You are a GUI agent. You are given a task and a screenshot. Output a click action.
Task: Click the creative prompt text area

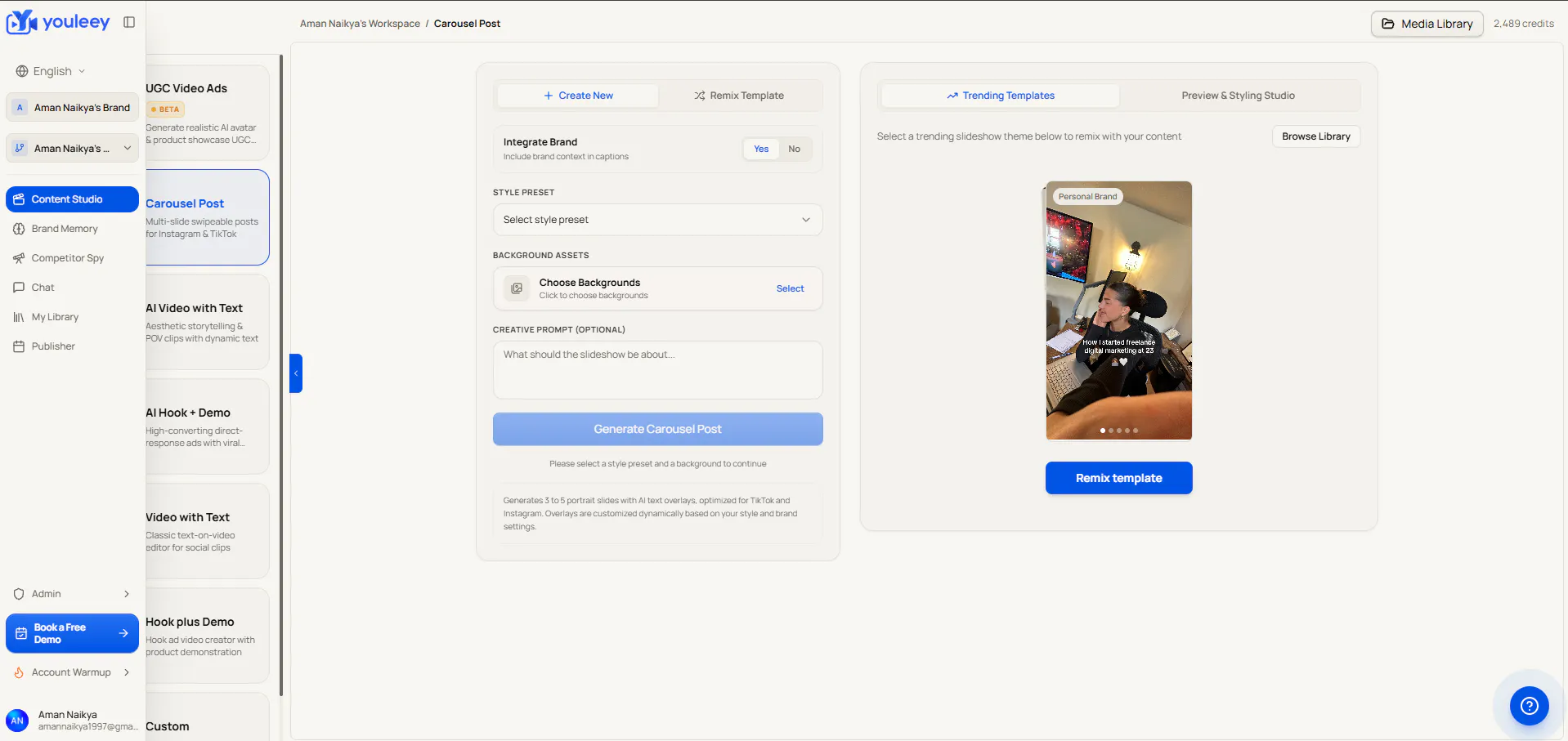[x=658, y=370]
